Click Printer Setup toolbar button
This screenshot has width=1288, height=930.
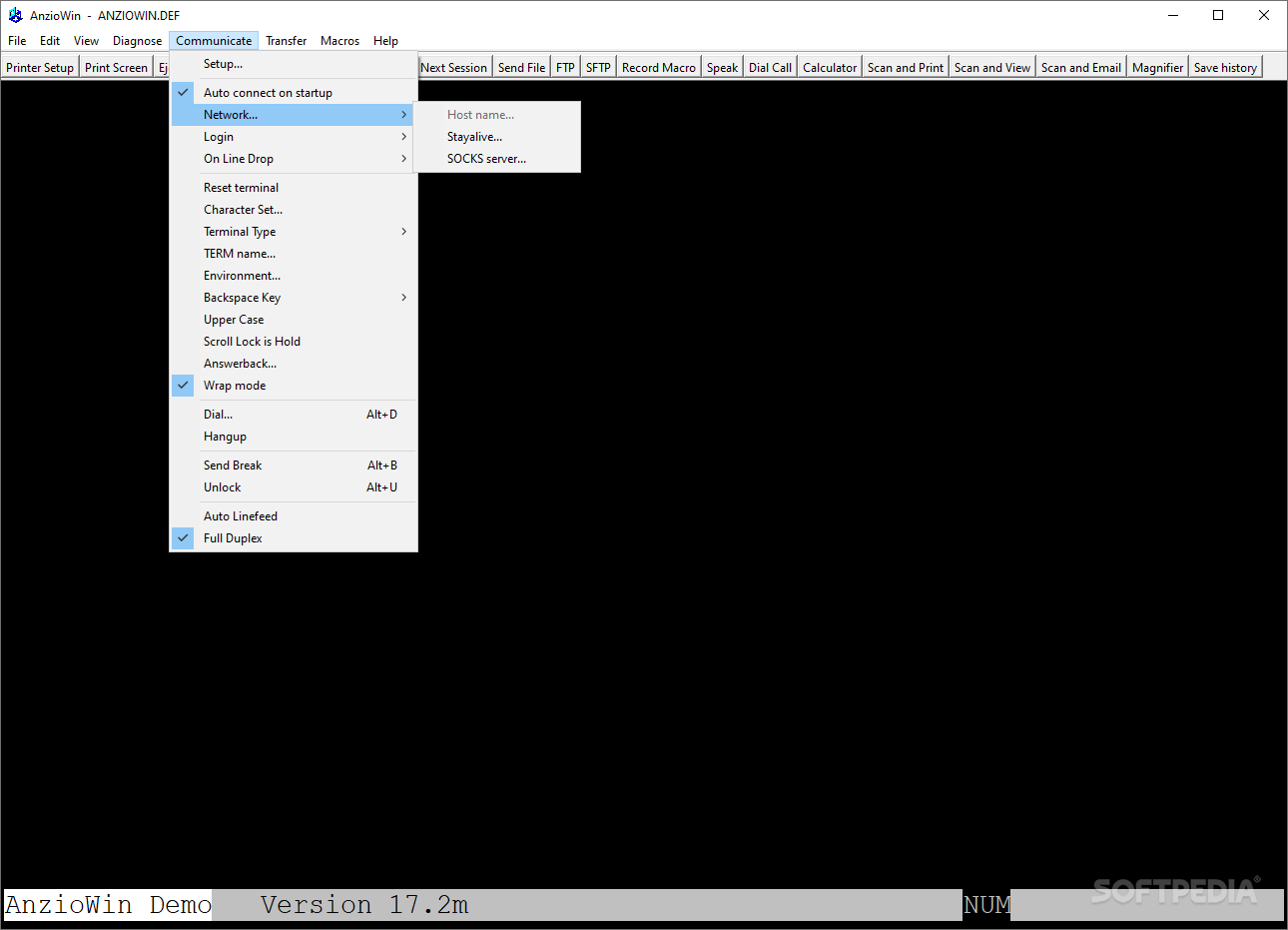click(40, 67)
